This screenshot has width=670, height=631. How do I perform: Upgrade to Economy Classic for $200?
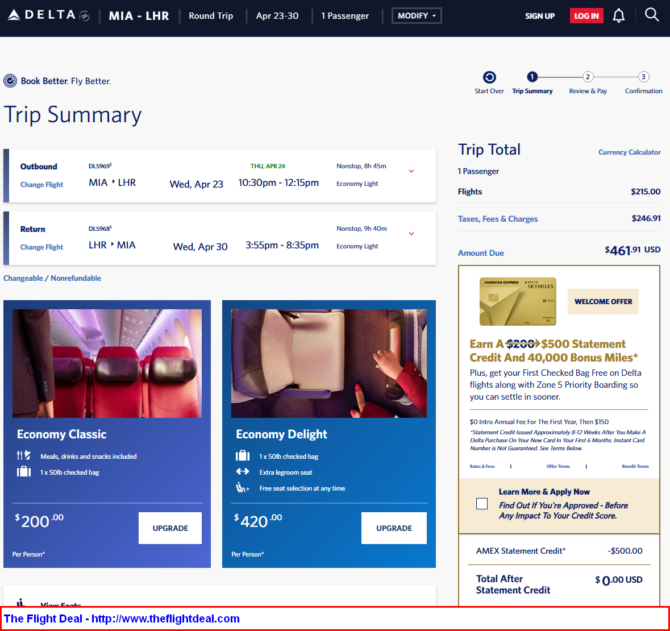(x=170, y=528)
